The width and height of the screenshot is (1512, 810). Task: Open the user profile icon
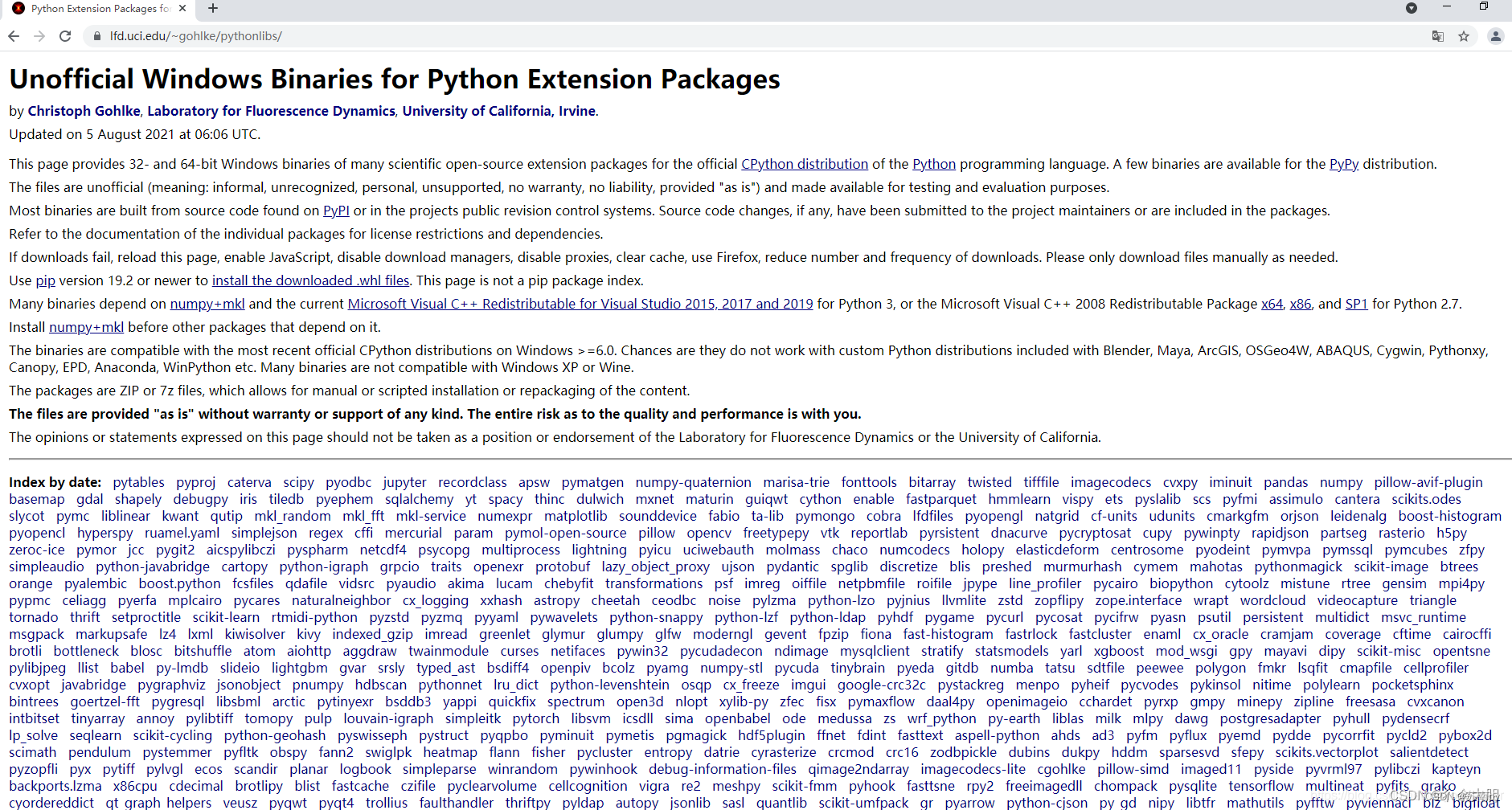pyautogui.click(x=1495, y=36)
